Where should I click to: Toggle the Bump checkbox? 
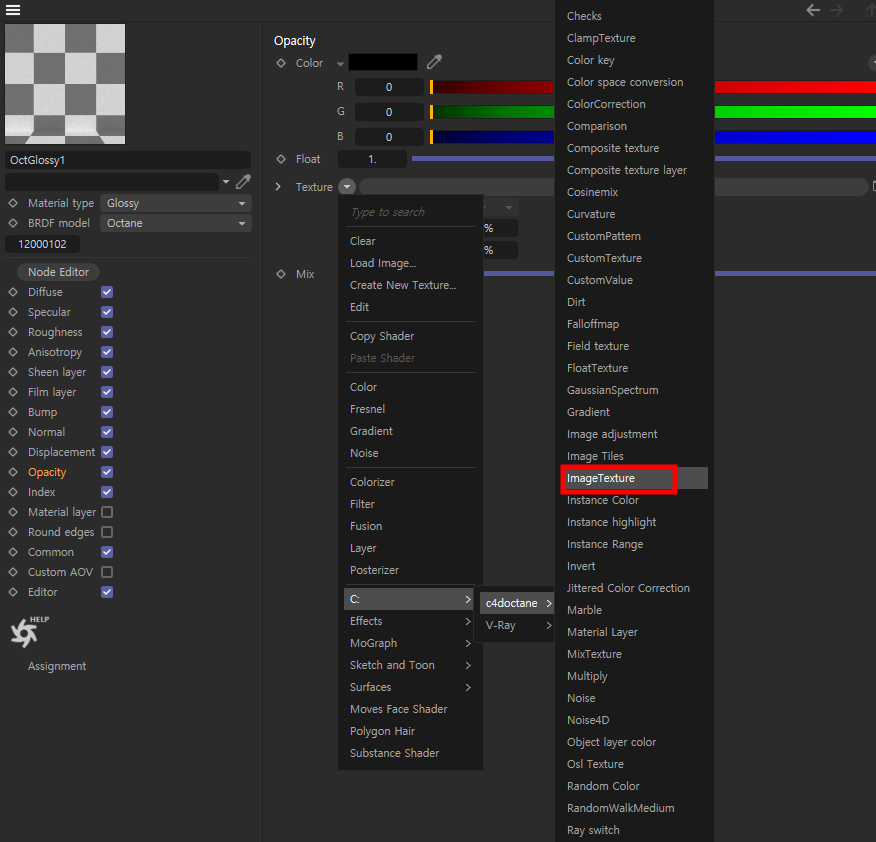tap(107, 412)
